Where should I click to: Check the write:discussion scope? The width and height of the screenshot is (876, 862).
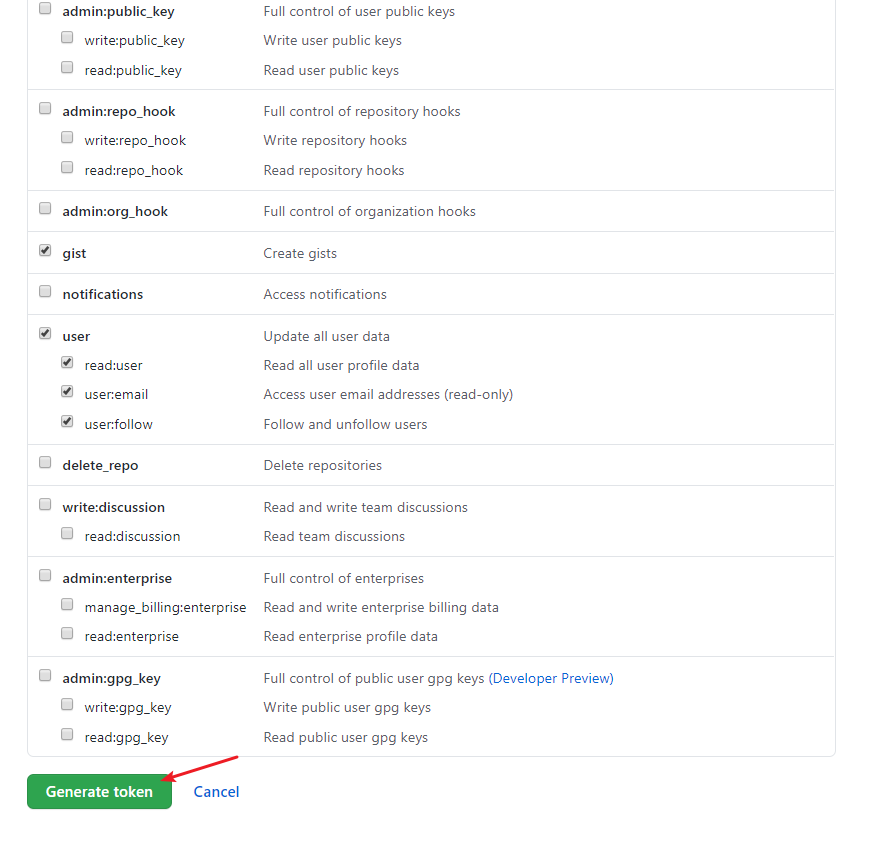point(44,504)
